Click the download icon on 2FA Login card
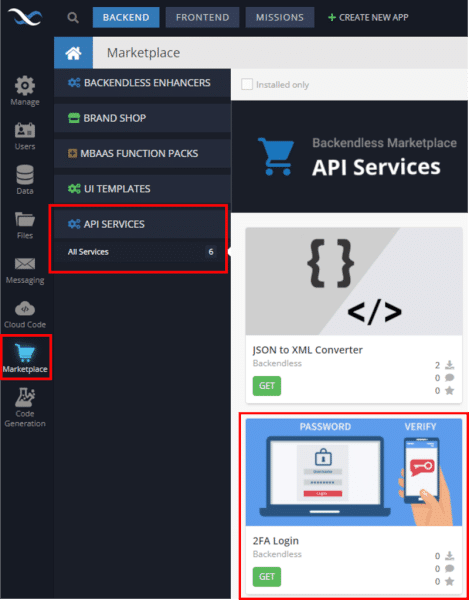The image size is (469, 600). click(x=450, y=556)
